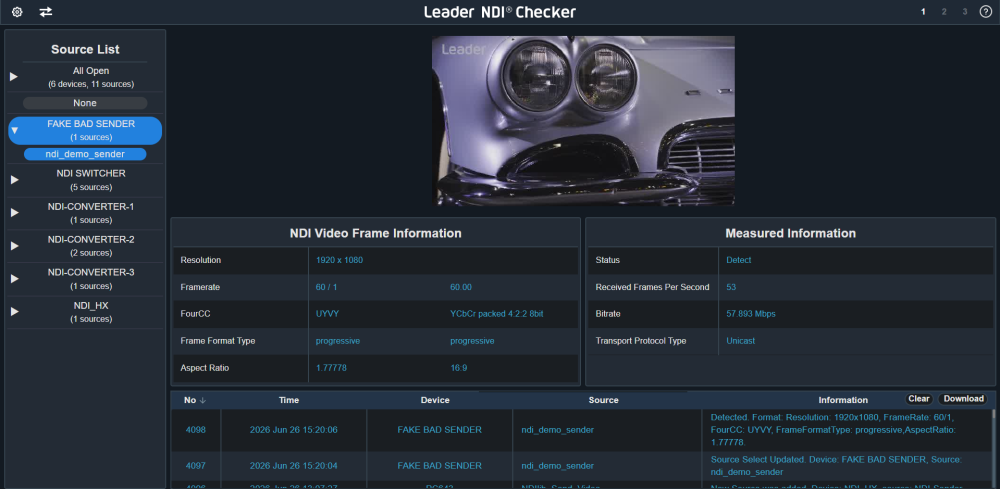Screen dimensions: 1000x489
Task: Click the Transport Protocol Type label
Action: [640, 341]
